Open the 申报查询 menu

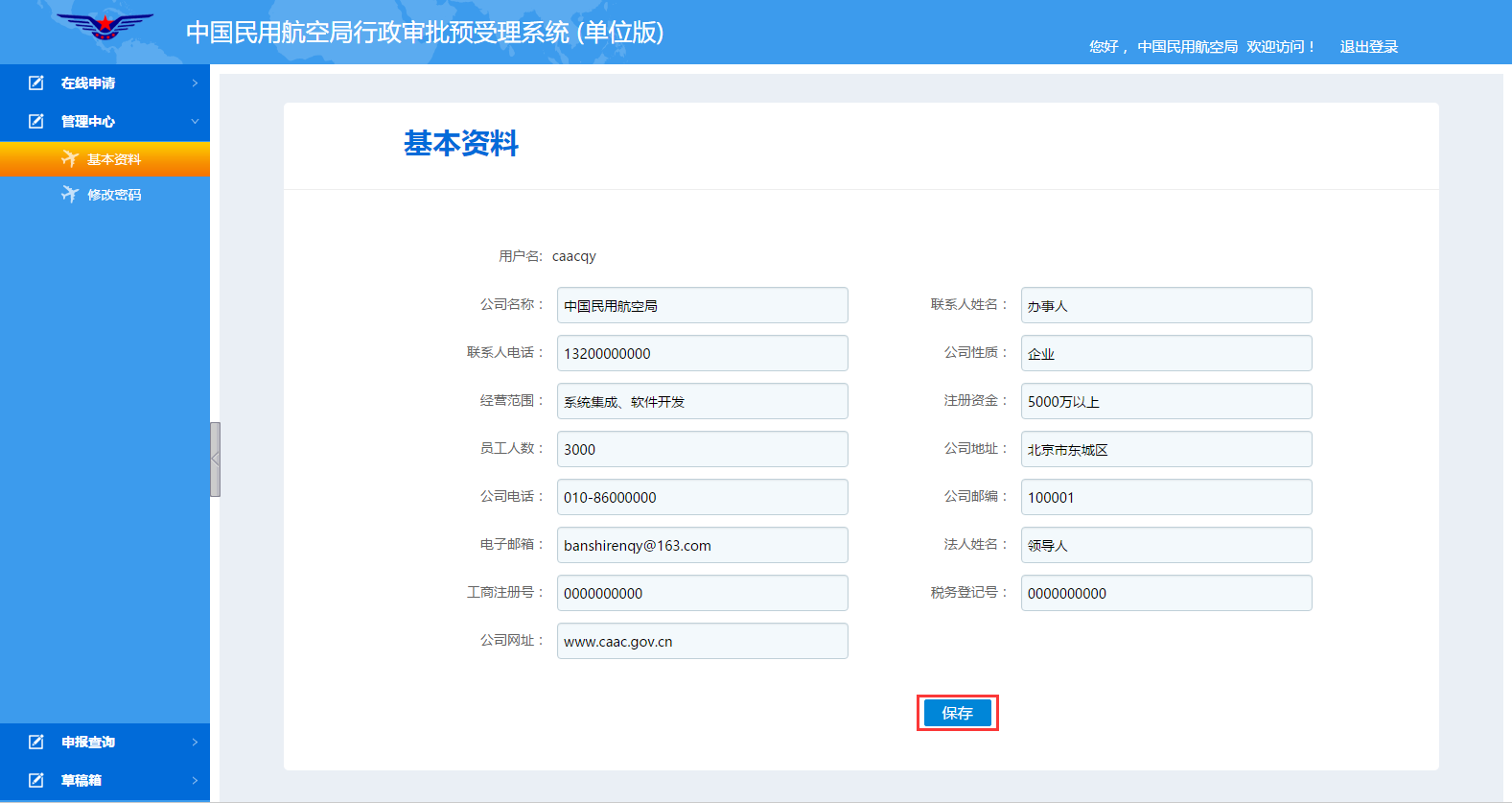tap(105, 742)
